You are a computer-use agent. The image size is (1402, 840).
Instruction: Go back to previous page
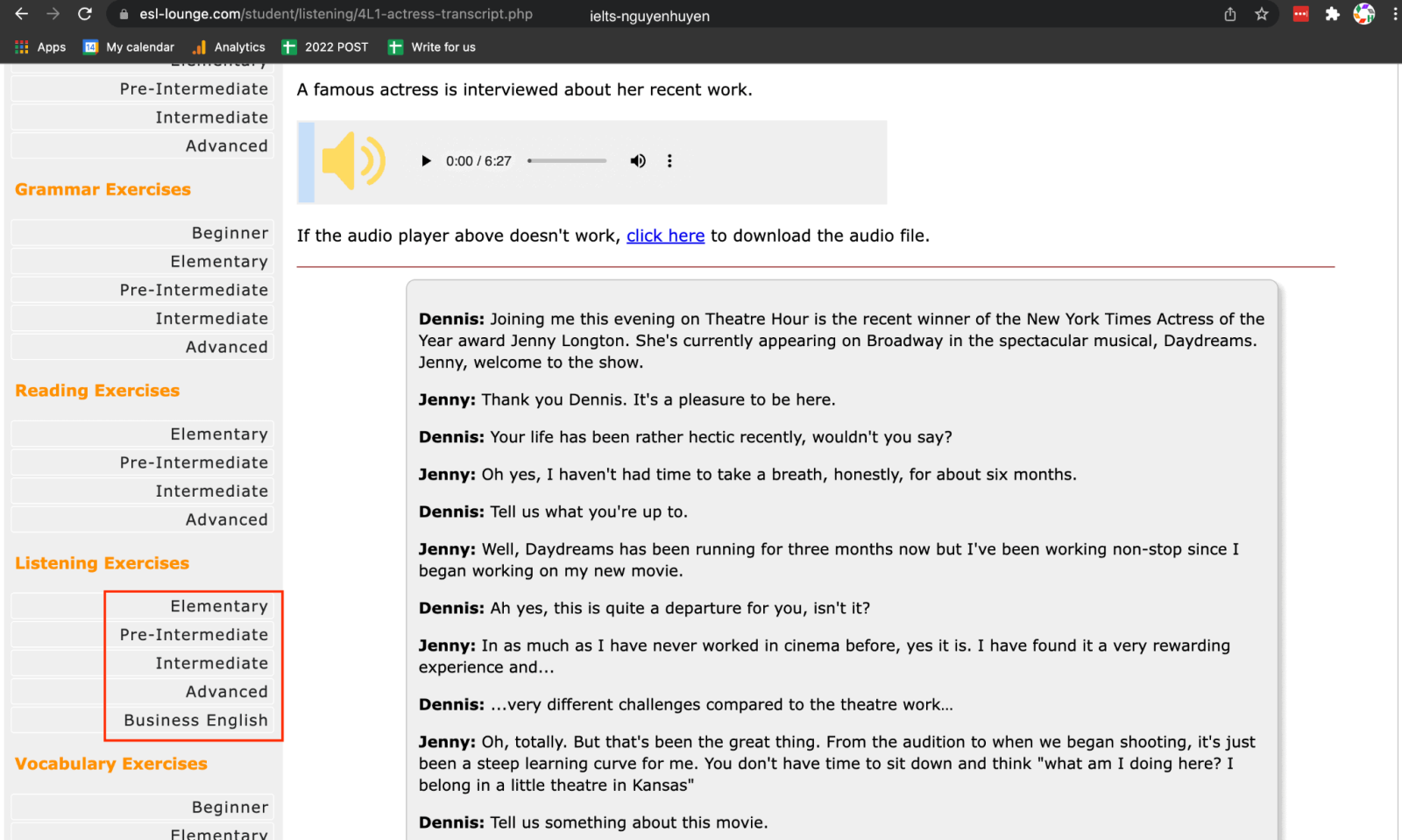22,14
